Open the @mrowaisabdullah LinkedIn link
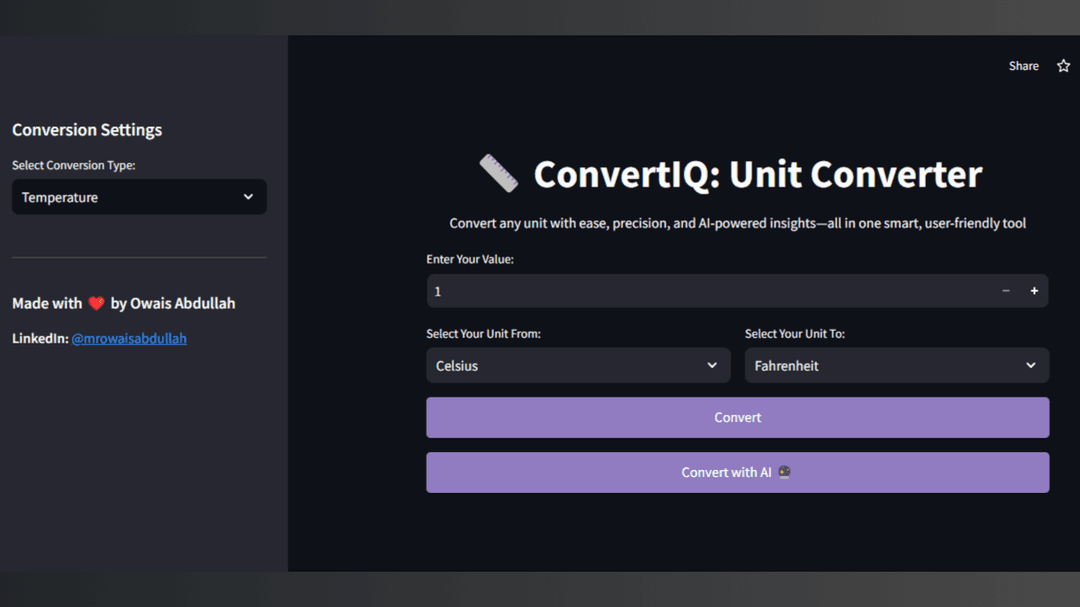1080x607 pixels. coord(129,339)
